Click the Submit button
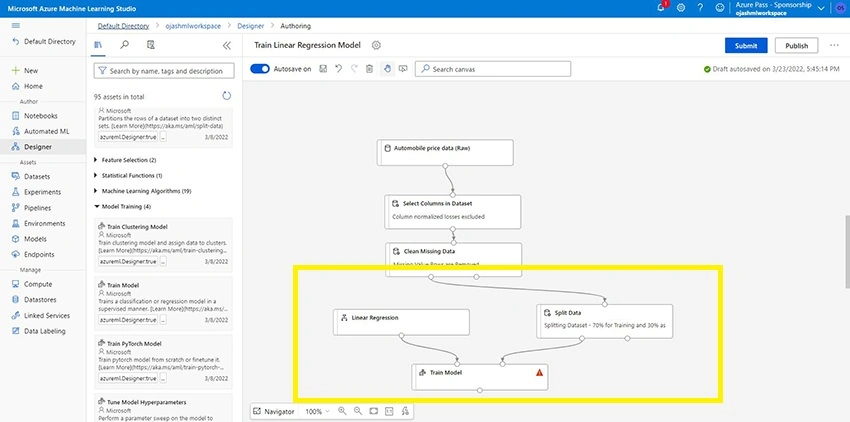This screenshot has width=850, height=422. click(x=746, y=46)
